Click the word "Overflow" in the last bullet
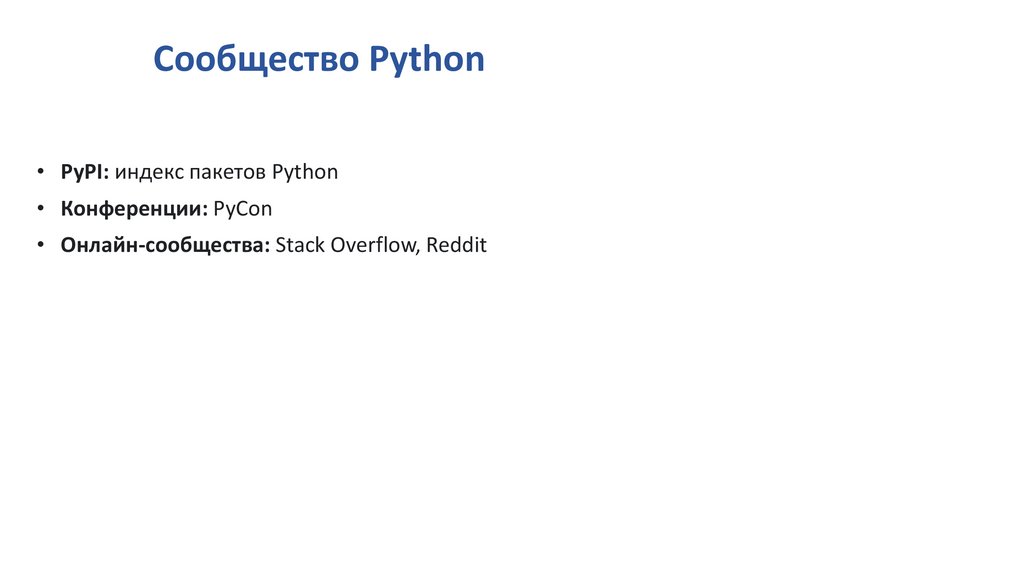This screenshot has width=1024, height=574. [x=371, y=246]
